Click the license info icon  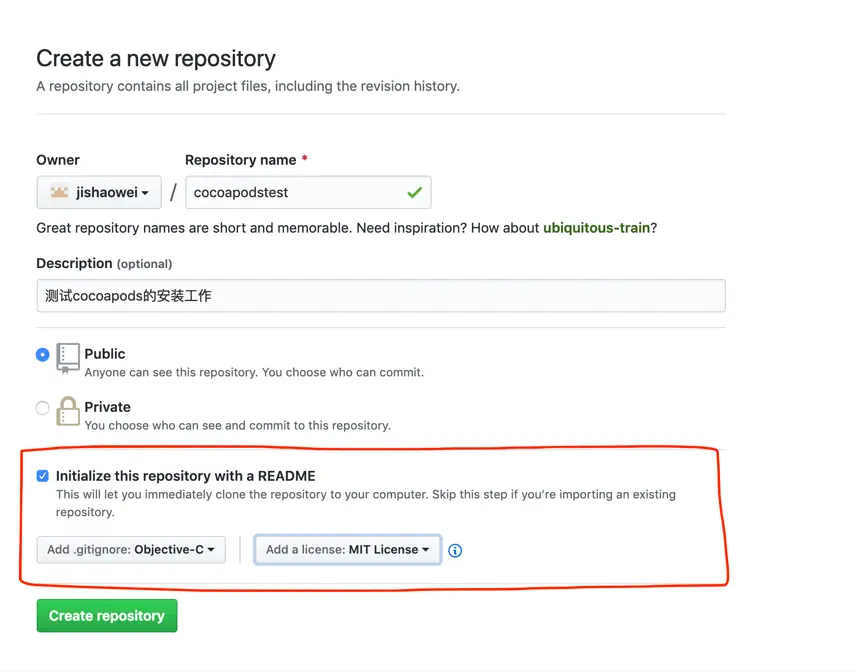click(x=455, y=550)
